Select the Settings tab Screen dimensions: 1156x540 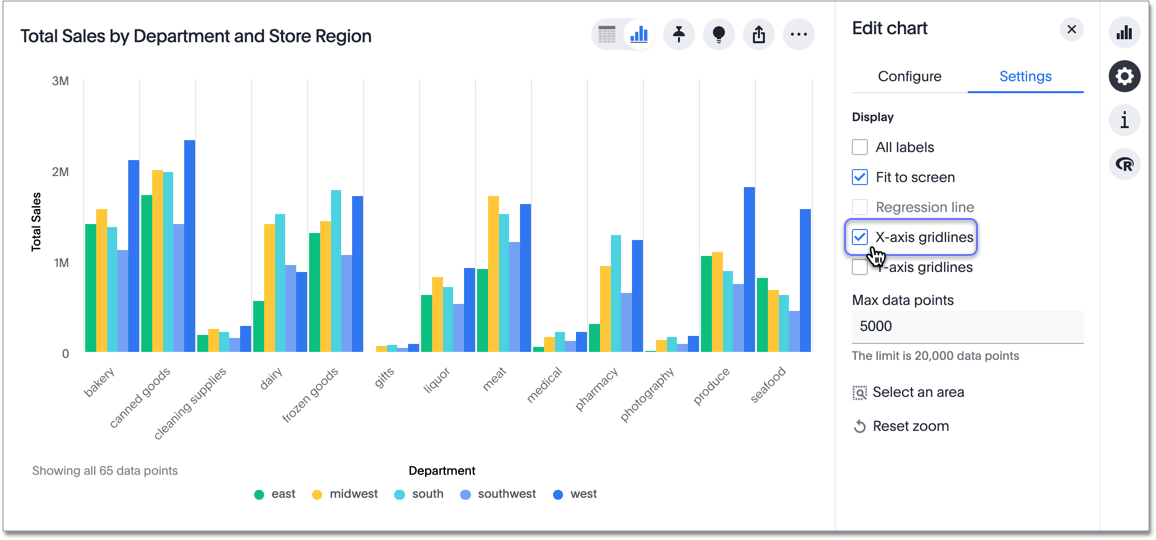[1025, 76]
